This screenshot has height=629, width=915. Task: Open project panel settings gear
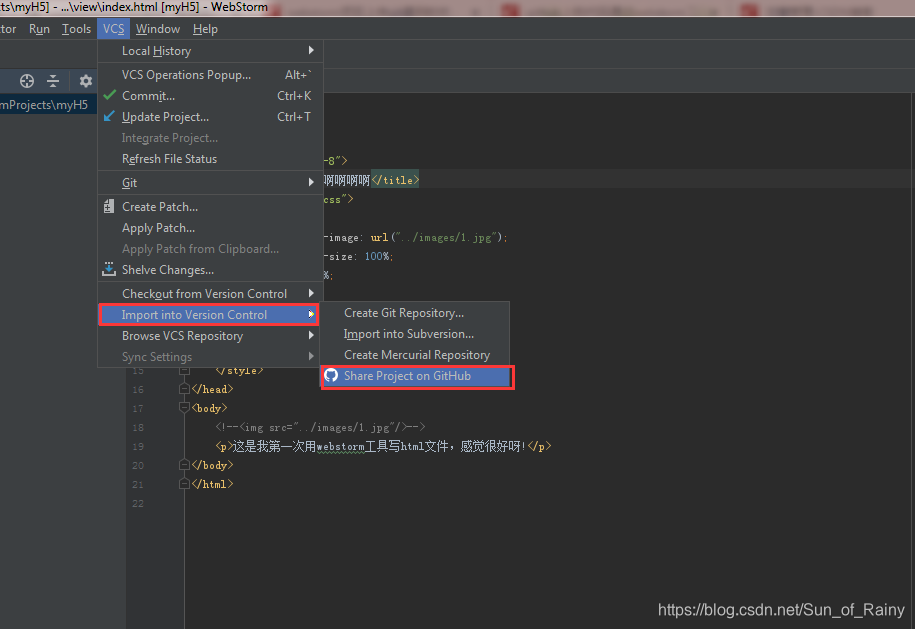pos(86,81)
